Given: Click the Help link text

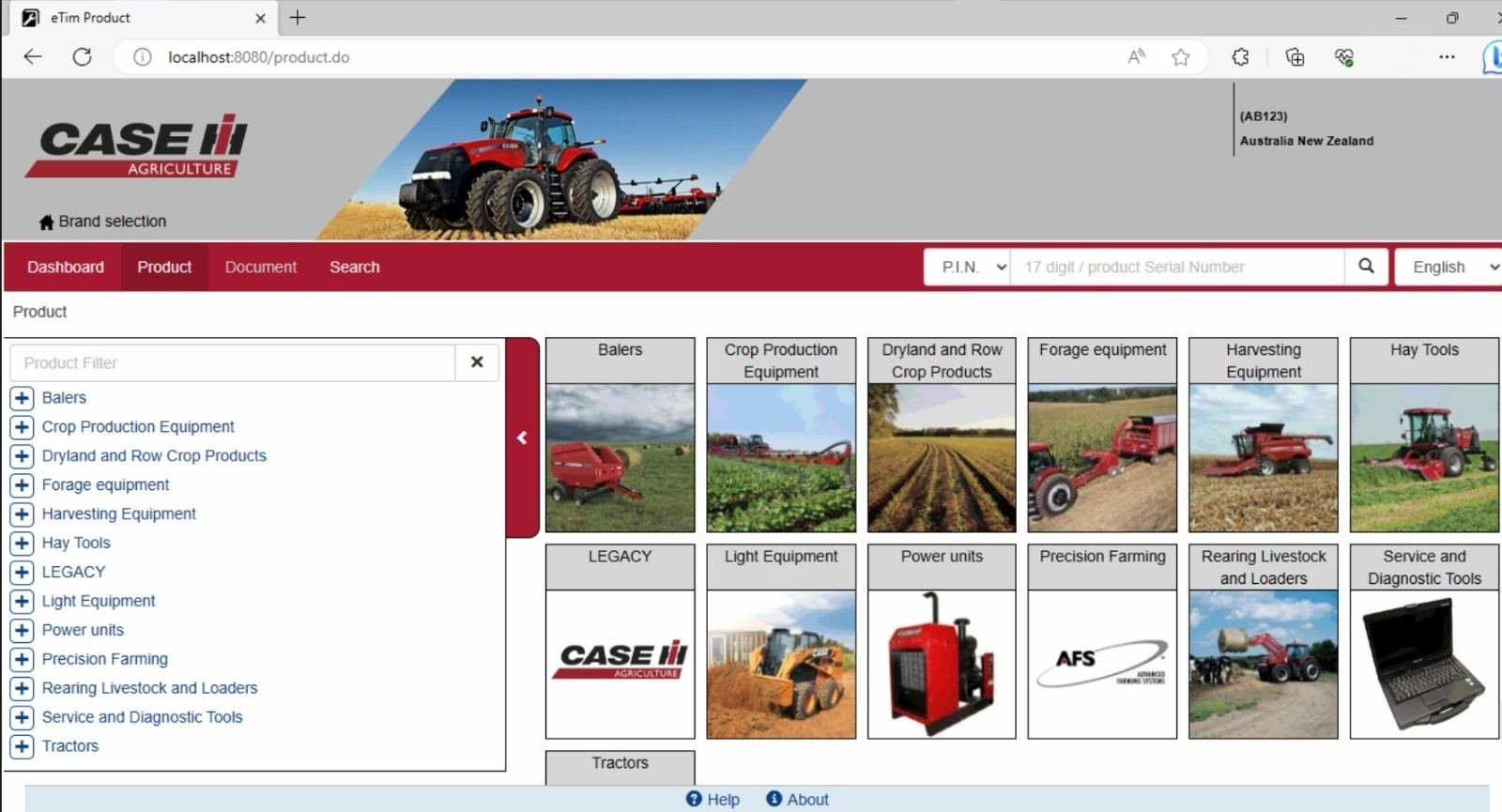Looking at the screenshot, I should pyautogui.click(x=723, y=799).
